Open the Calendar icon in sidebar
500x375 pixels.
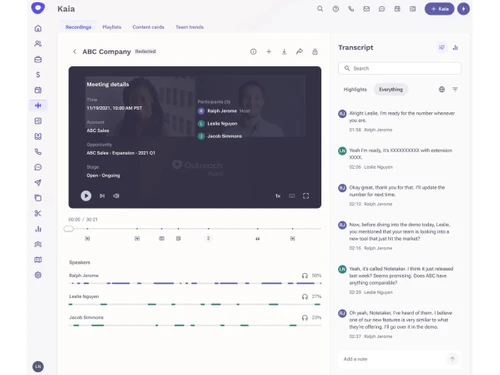point(38,90)
